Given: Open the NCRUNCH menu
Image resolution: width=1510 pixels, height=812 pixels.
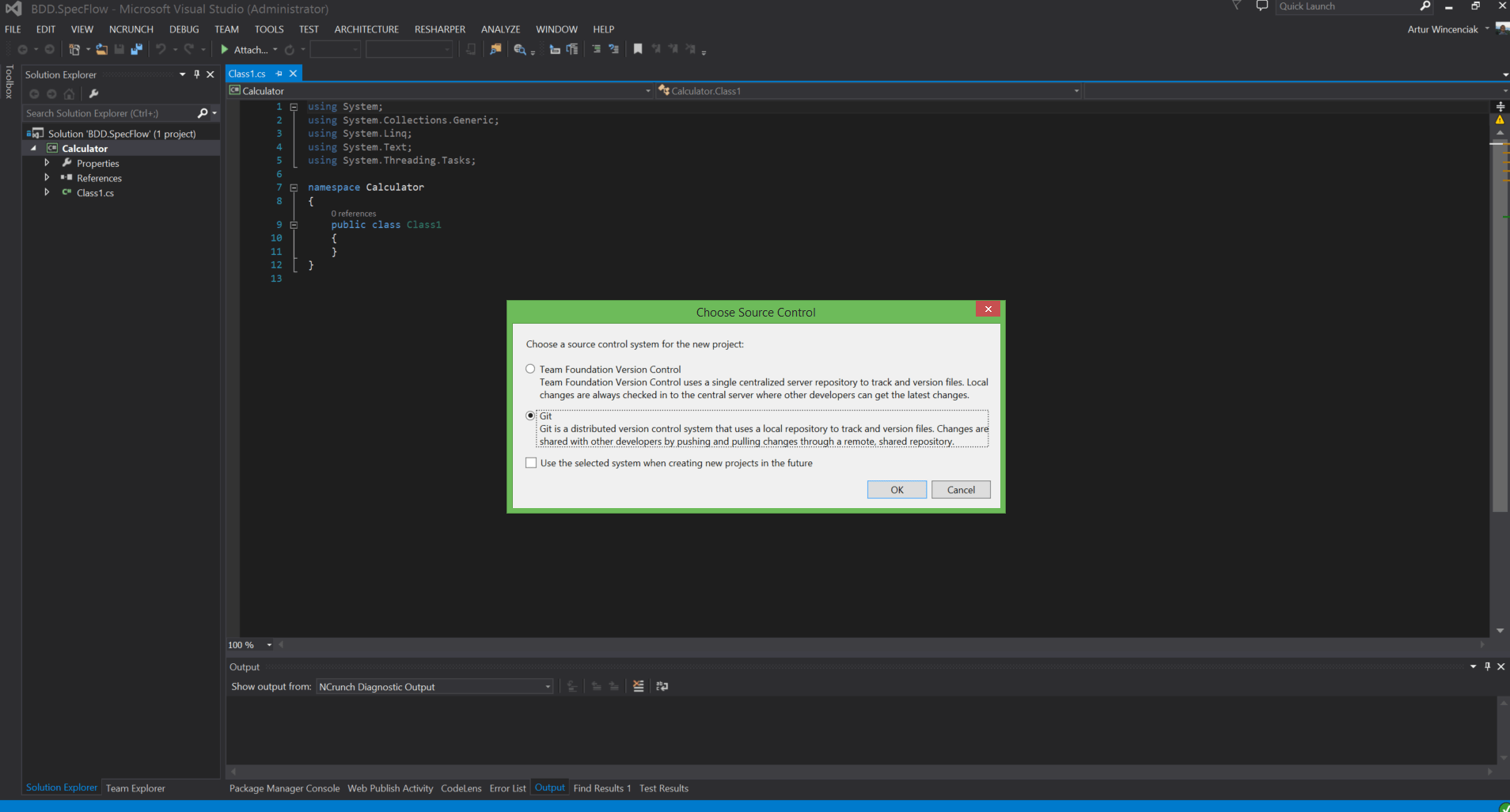Looking at the screenshot, I should coord(131,29).
